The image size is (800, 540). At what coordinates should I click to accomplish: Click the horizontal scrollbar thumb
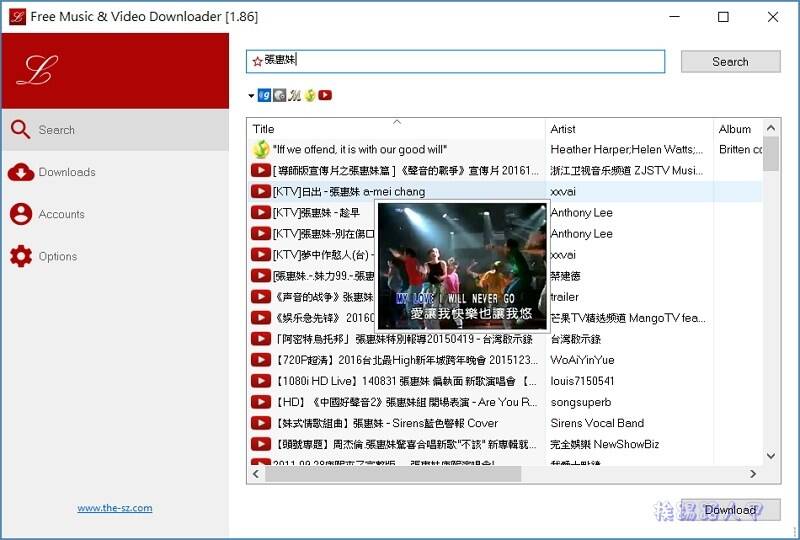[x=393, y=474]
